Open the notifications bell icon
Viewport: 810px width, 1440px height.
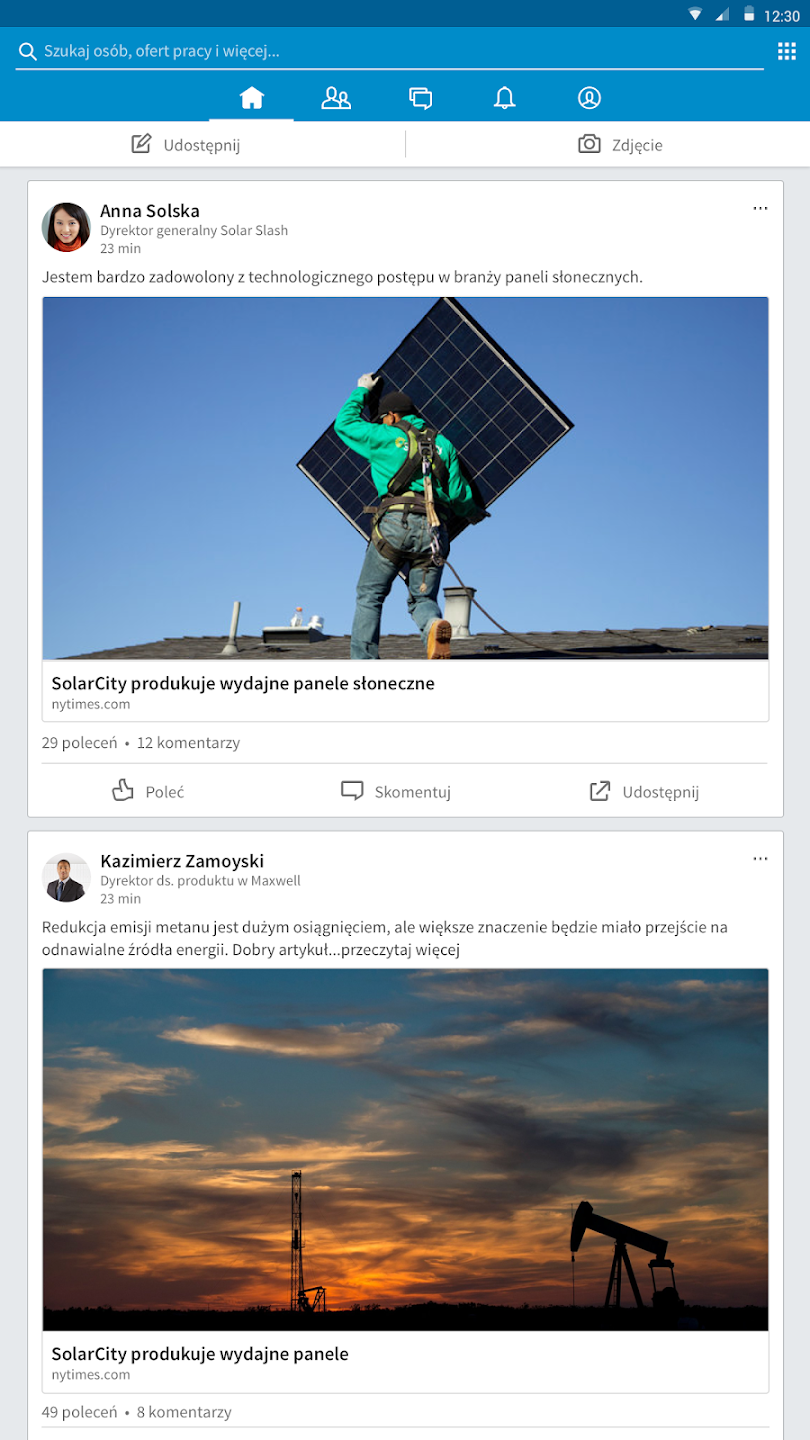point(505,98)
